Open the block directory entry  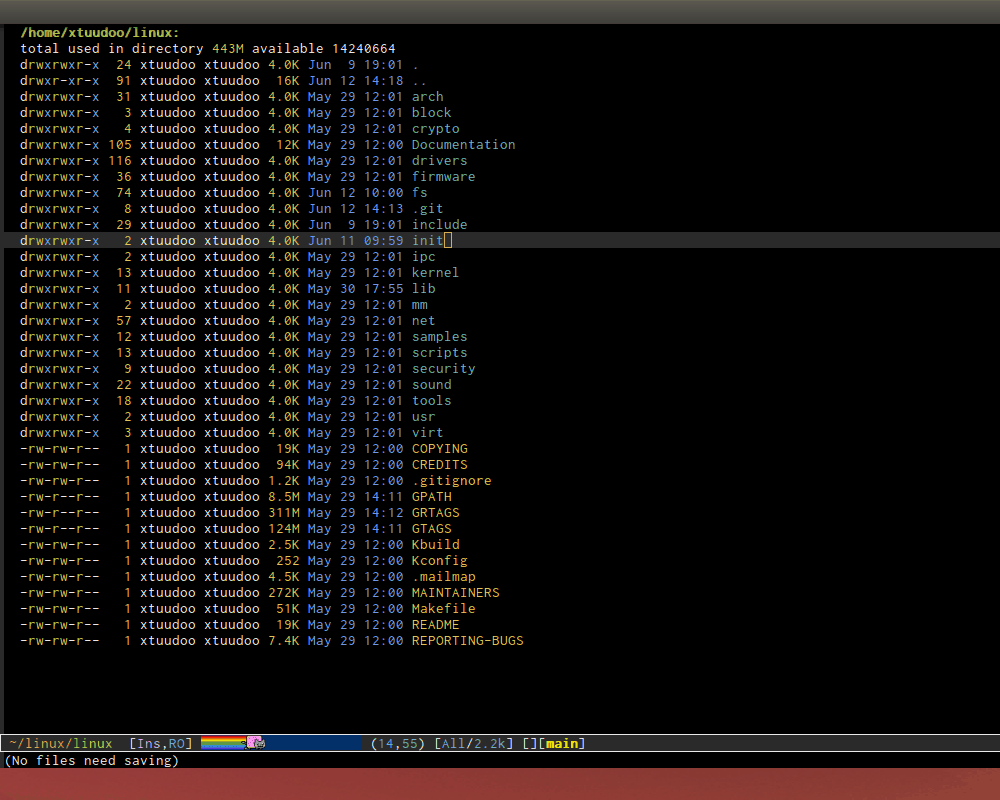(x=431, y=113)
